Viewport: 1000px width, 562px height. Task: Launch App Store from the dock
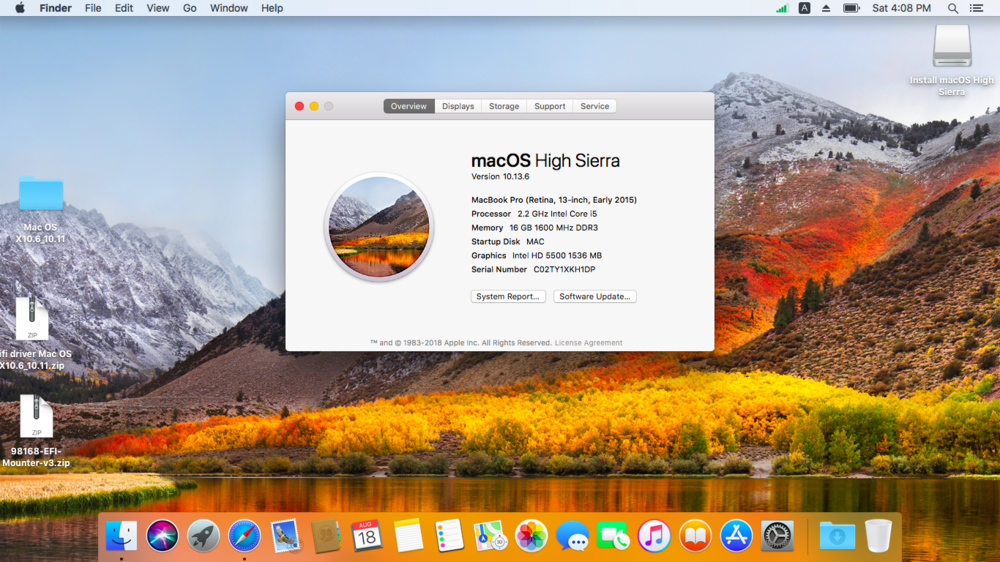point(736,536)
